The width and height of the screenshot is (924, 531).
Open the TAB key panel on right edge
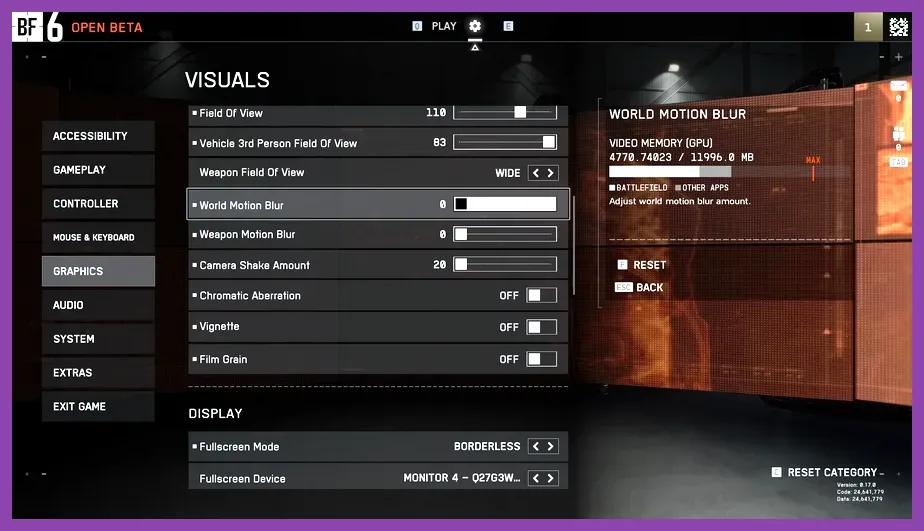click(899, 162)
